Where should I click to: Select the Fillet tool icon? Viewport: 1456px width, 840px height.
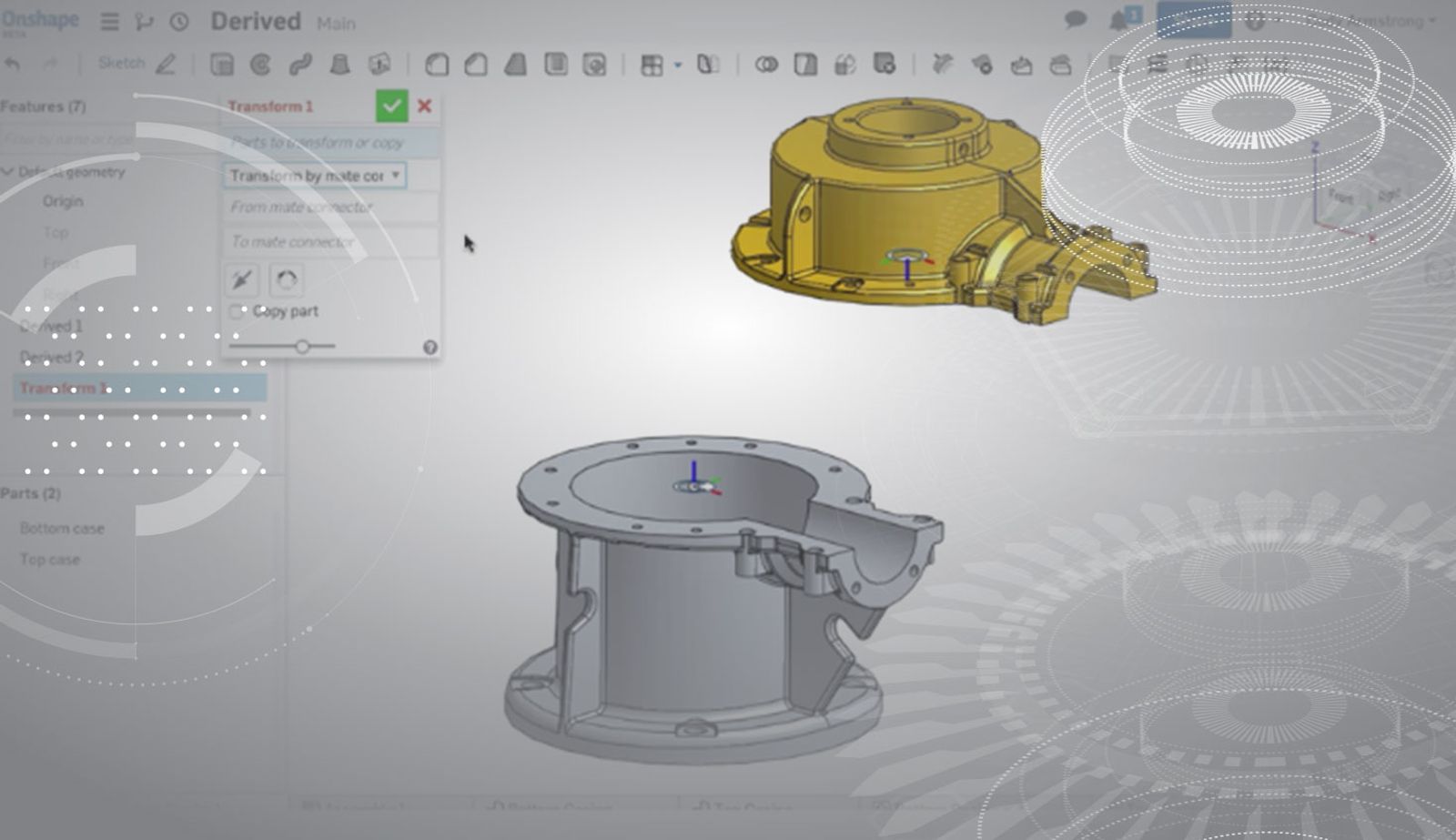tap(437, 65)
